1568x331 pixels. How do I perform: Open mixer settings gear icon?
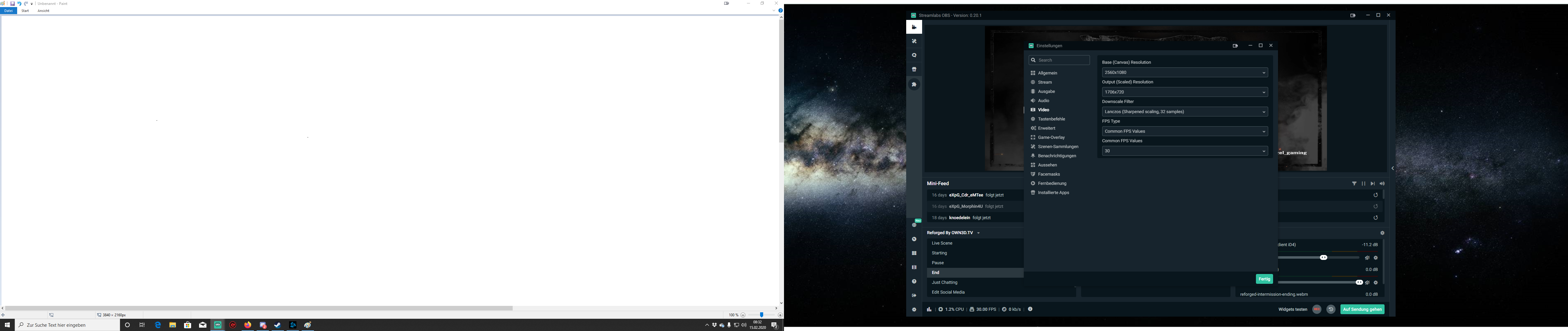pyautogui.click(x=1382, y=233)
